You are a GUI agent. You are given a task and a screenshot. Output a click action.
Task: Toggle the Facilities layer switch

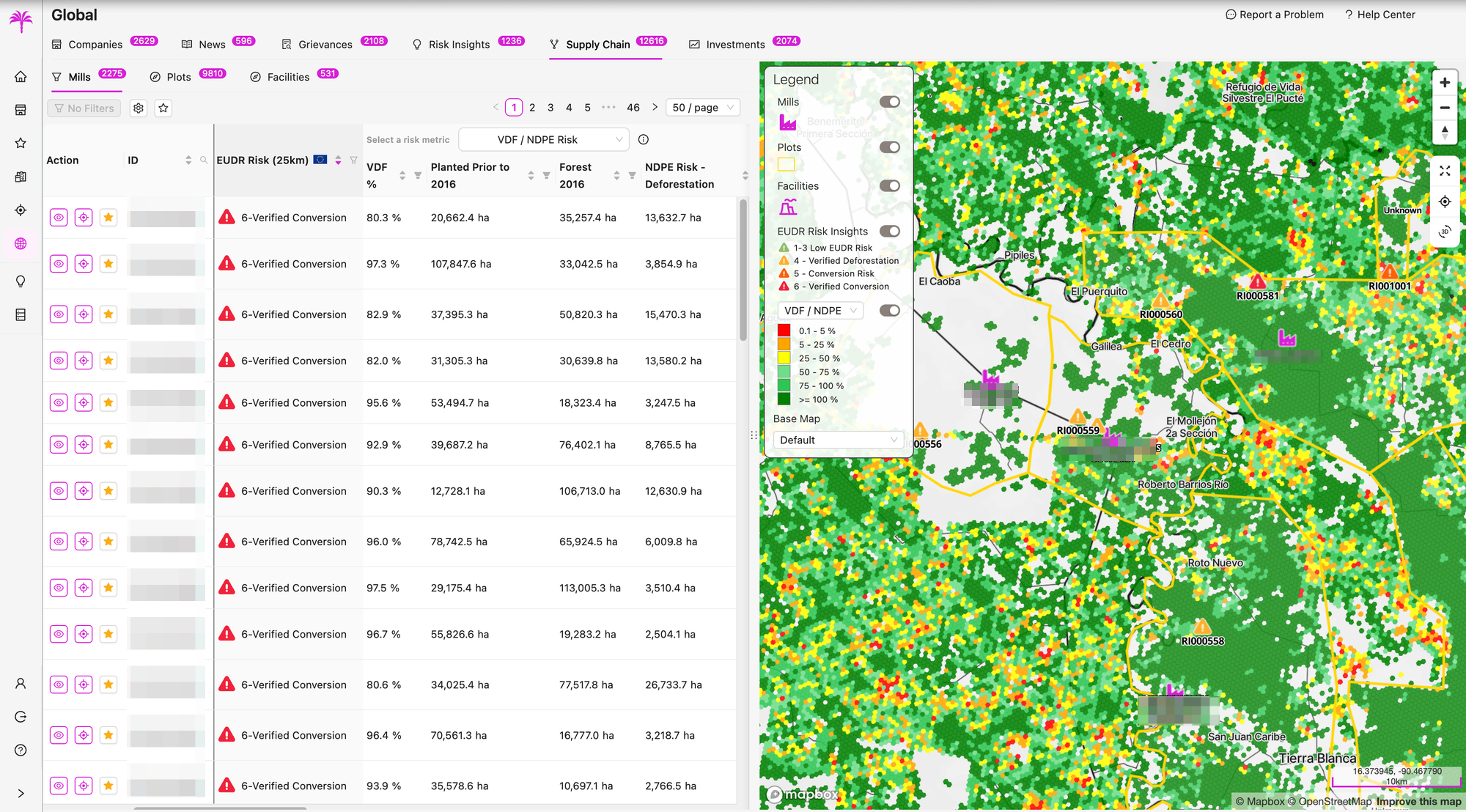coord(890,186)
